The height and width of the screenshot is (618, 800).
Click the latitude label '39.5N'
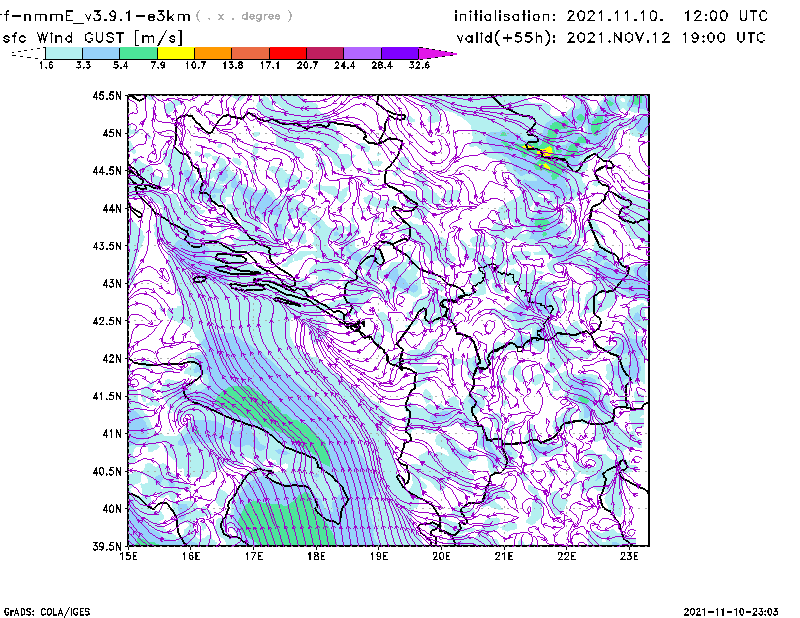click(107, 546)
